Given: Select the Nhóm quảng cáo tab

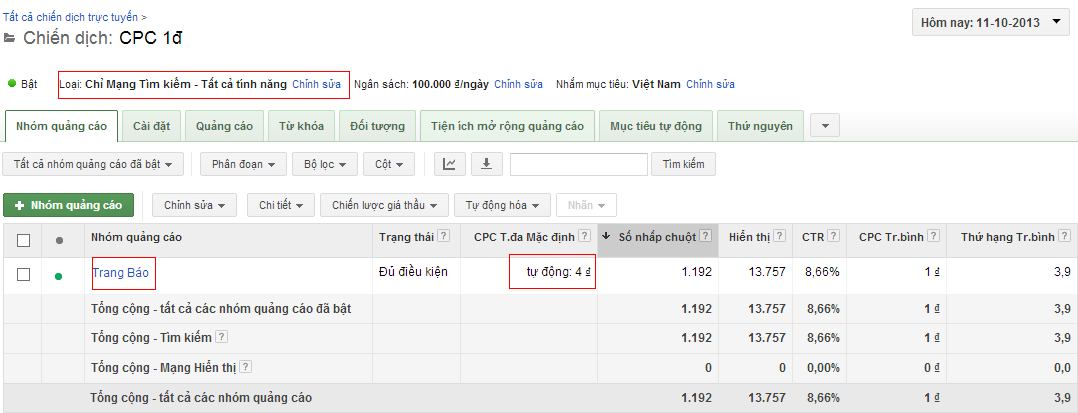Looking at the screenshot, I should [x=62, y=126].
